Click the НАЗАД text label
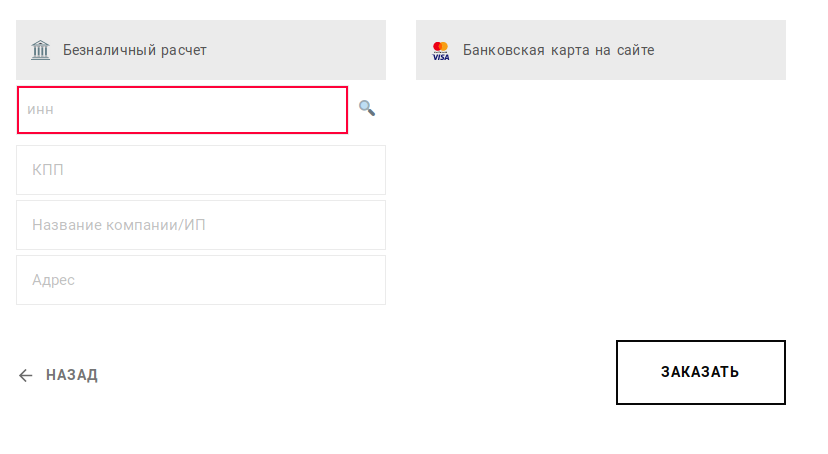The image size is (828, 454). [72, 375]
